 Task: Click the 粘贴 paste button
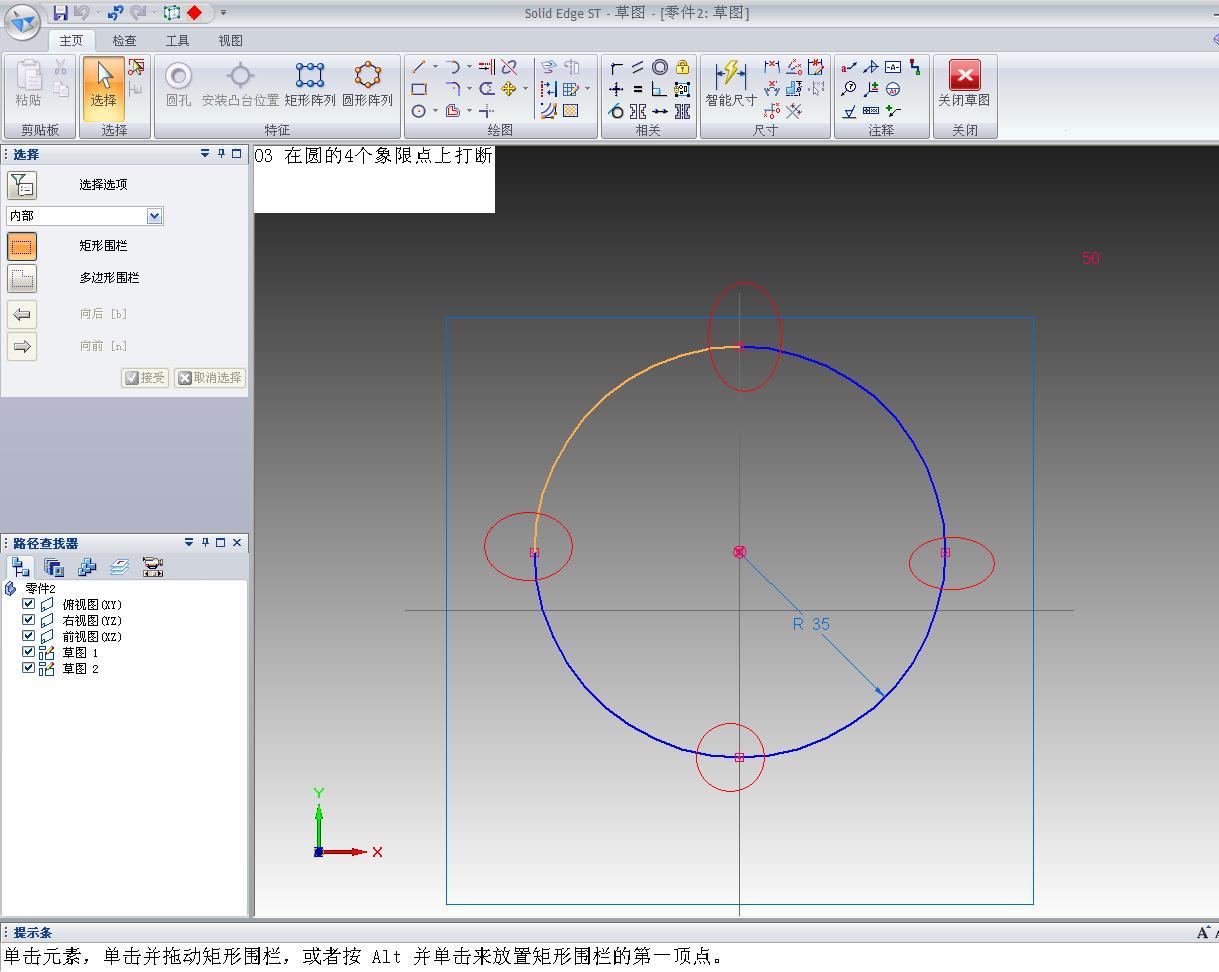click(x=28, y=84)
